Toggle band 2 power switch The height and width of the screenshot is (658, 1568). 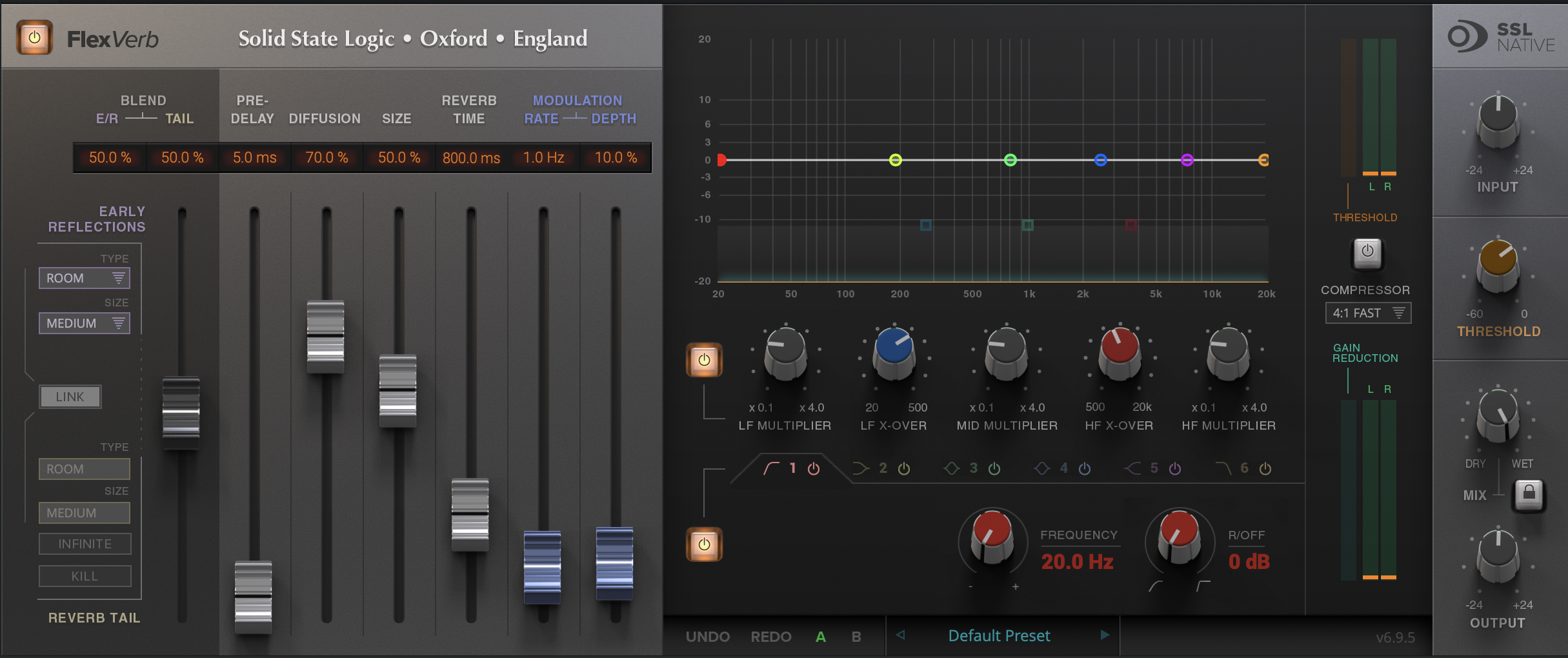903,468
